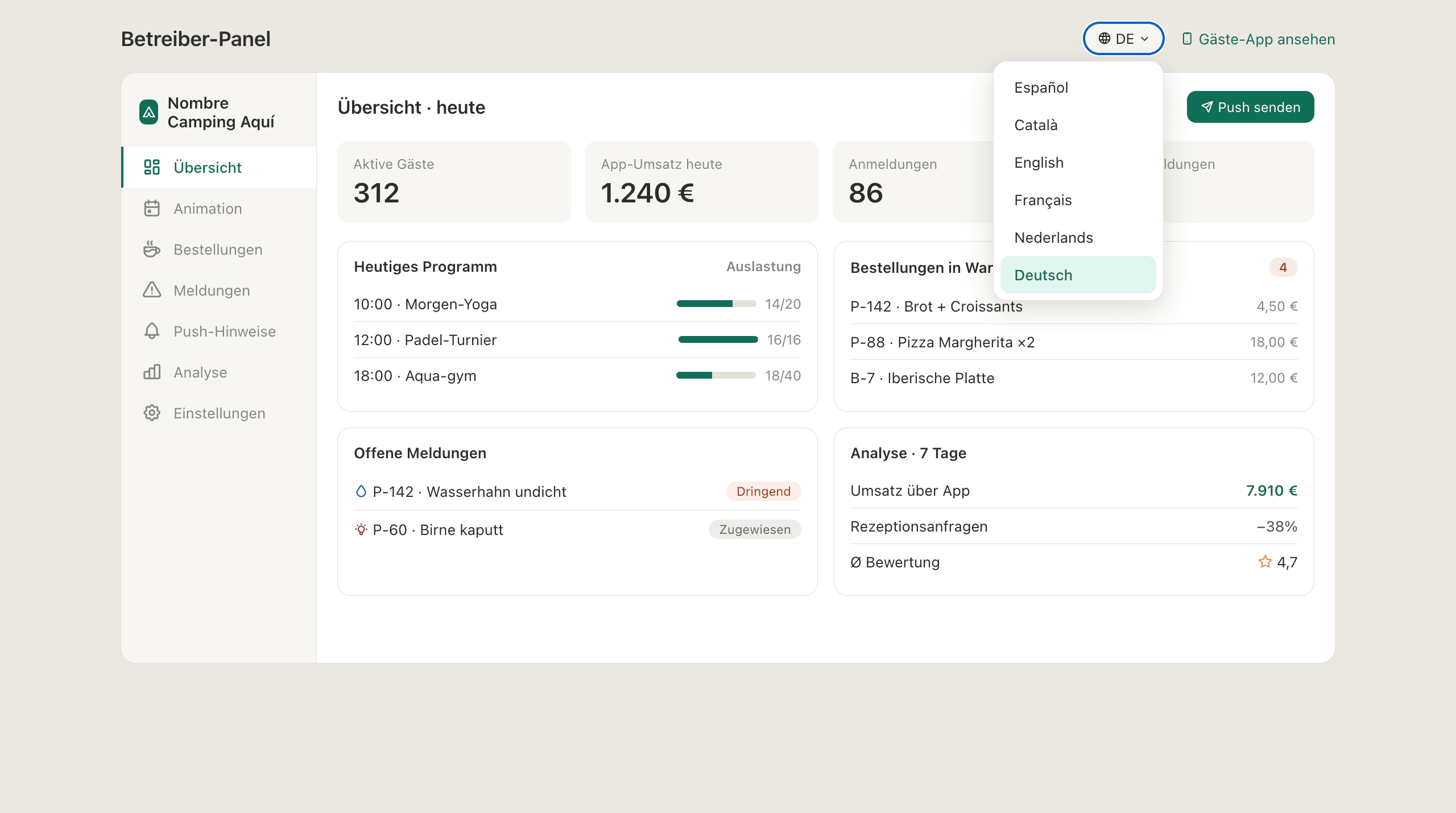Click the Rezeptionsanfragen row
The height and width of the screenshot is (813, 1456).
[1074, 526]
